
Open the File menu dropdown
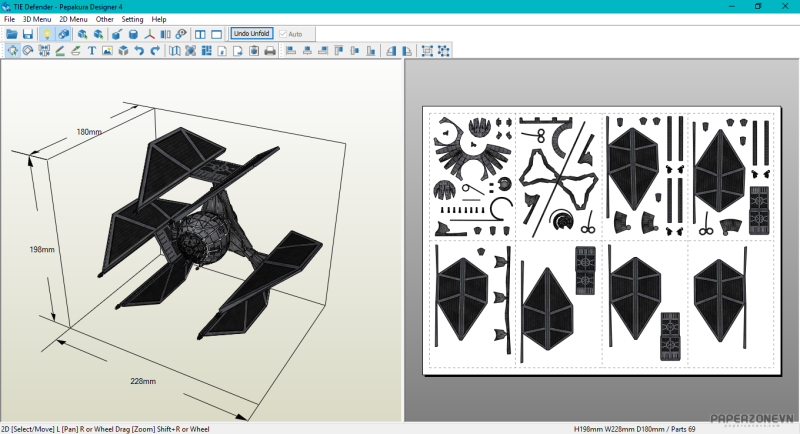coord(9,19)
